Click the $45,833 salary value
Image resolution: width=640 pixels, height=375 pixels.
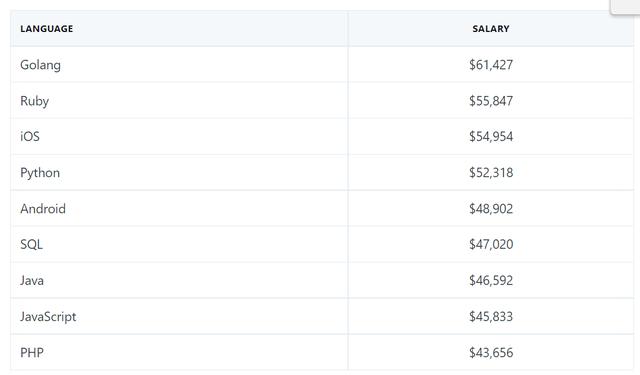coord(491,316)
